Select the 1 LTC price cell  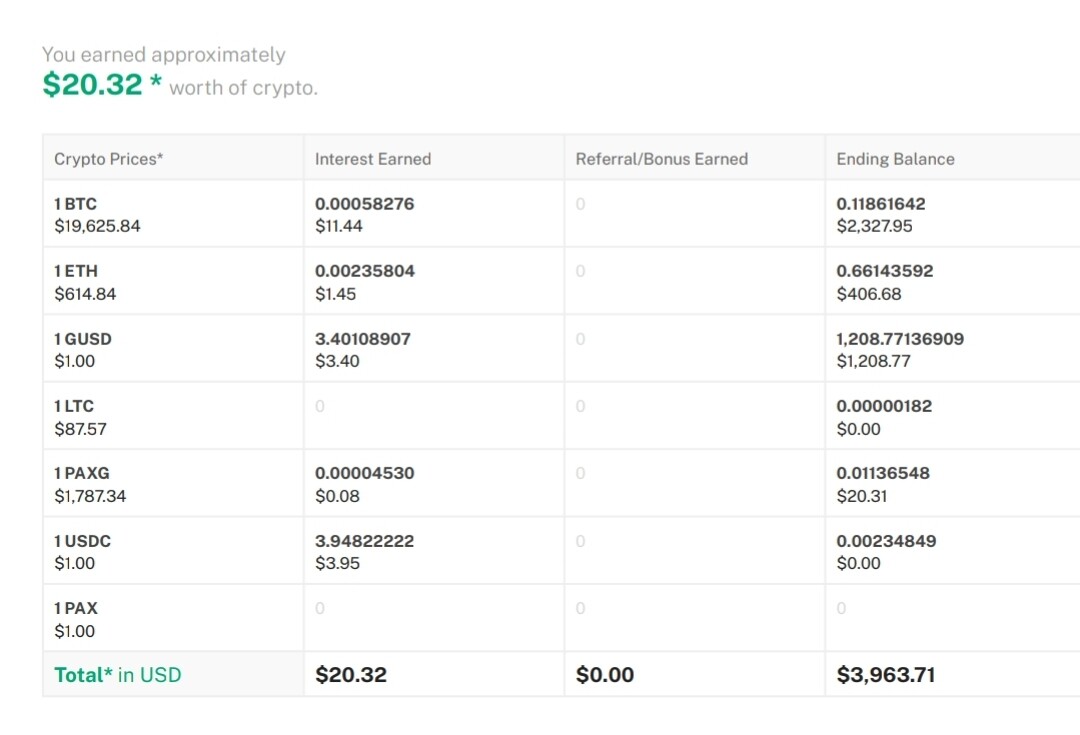(173, 417)
